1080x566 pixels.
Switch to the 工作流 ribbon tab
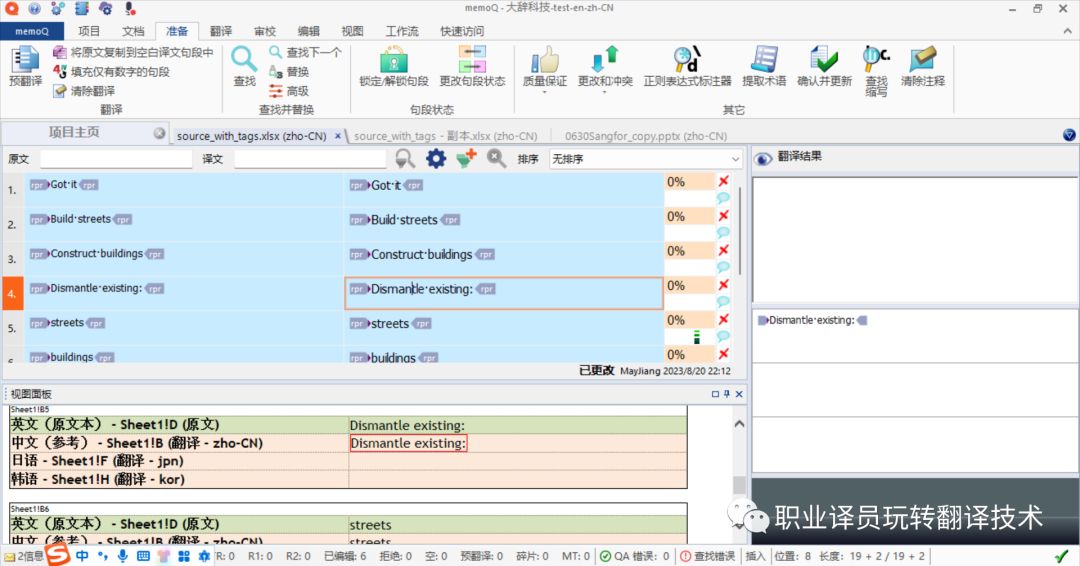click(402, 31)
